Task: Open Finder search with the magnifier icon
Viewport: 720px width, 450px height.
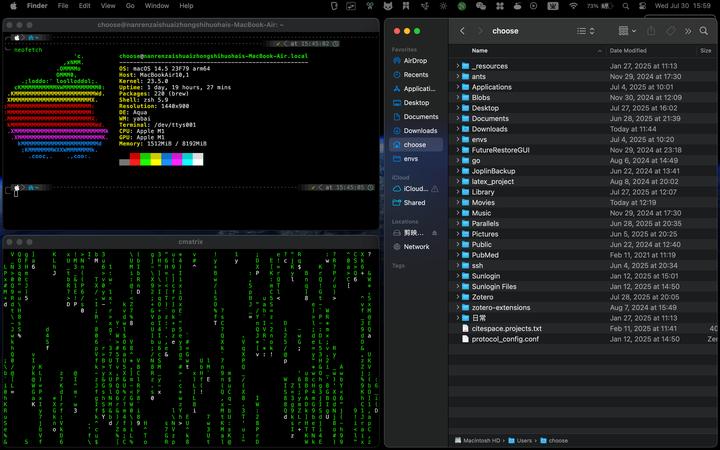Action: coord(704,31)
